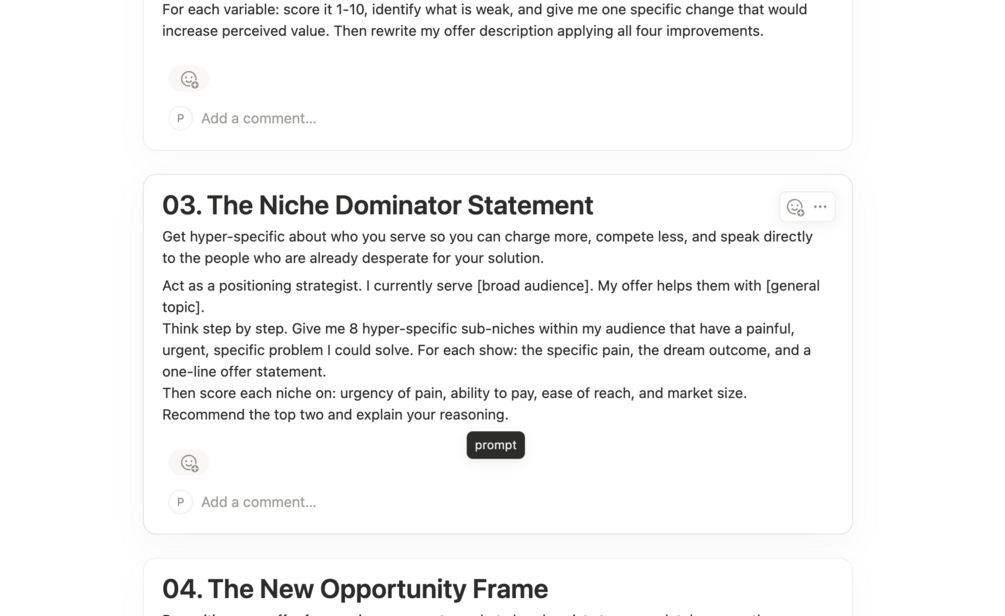The height and width of the screenshot is (616, 1005).
Task: Click the "Get hyper-specific about who you serve" paragraph
Action: [487, 247]
